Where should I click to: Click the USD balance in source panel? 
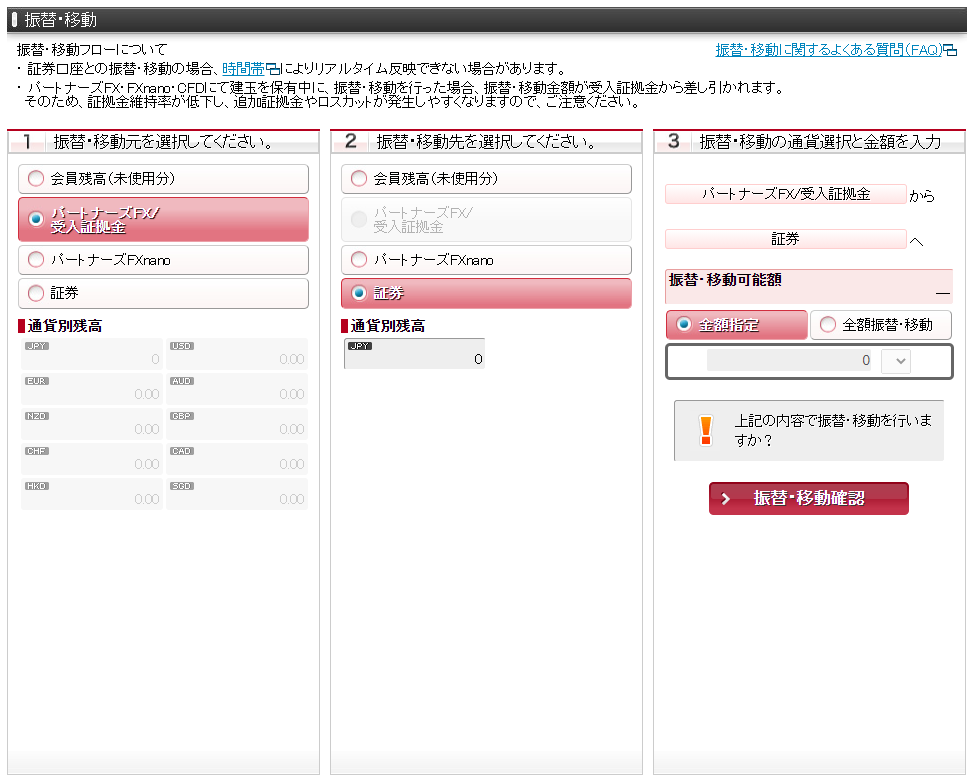coord(237,354)
